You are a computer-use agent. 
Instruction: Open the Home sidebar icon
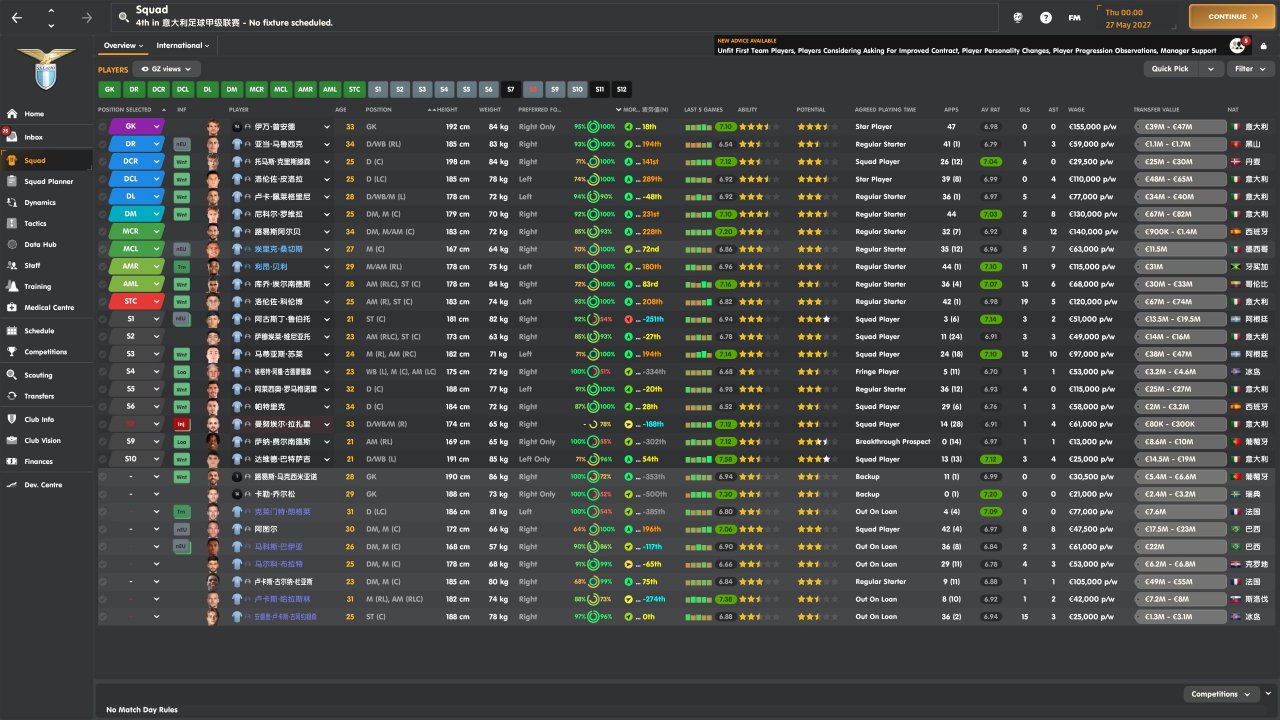click(12, 114)
